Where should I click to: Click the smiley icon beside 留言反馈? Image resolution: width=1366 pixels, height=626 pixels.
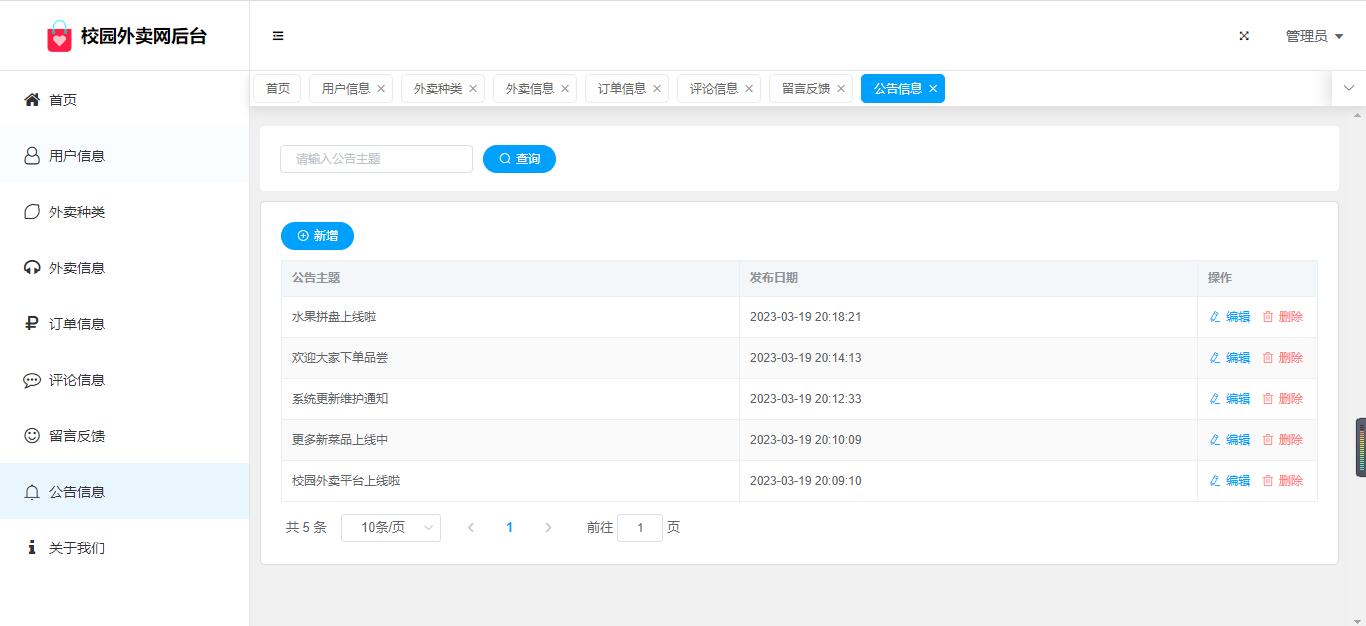(32, 436)
